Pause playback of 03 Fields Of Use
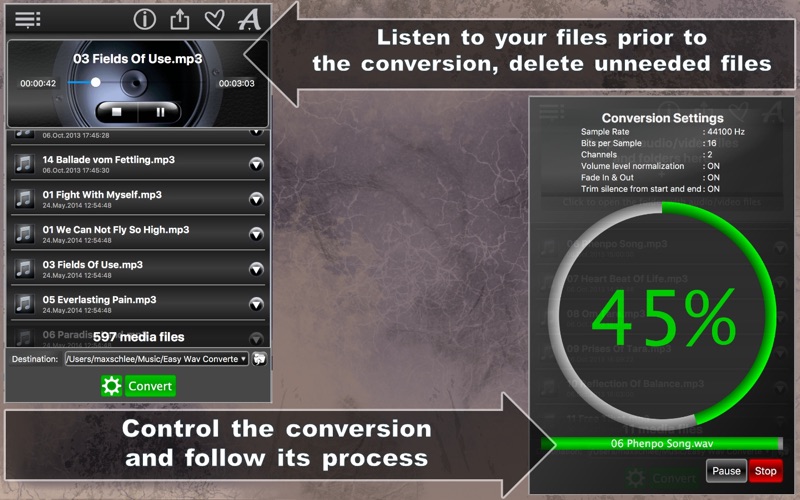 tap(160, 112)
